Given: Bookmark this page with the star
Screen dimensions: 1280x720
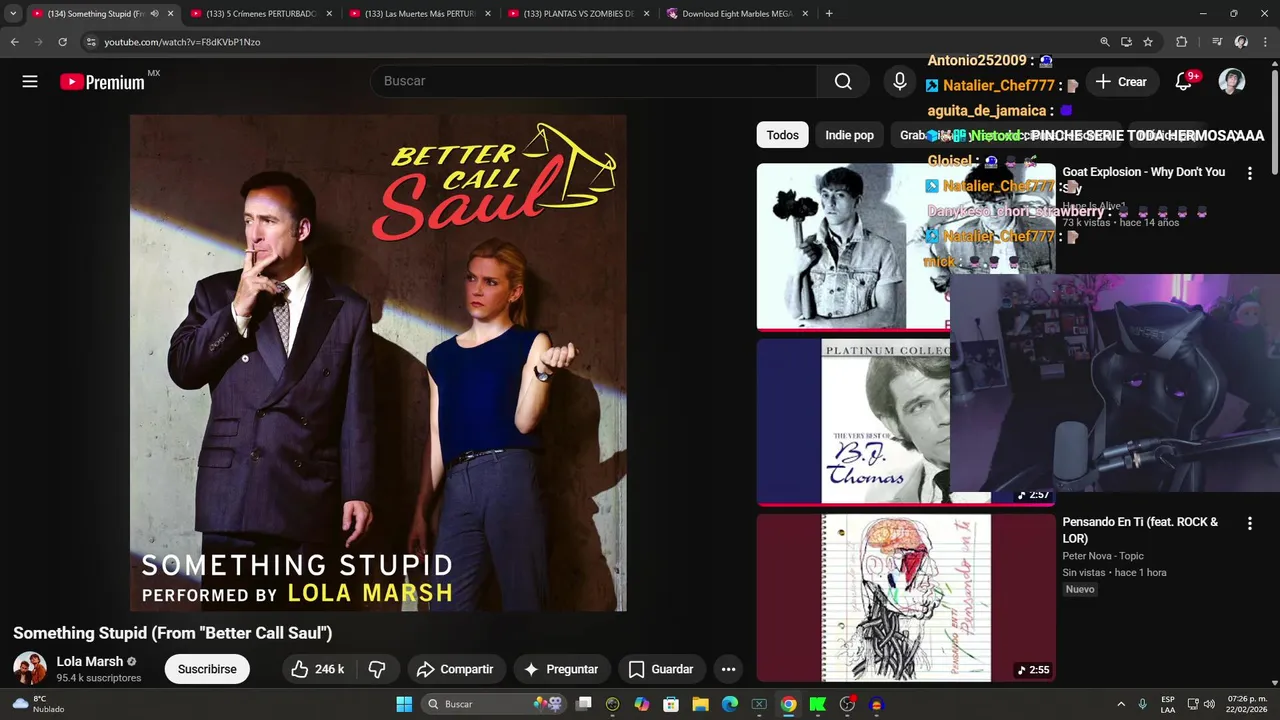Looking at the screenshot, I should 1148,42.
